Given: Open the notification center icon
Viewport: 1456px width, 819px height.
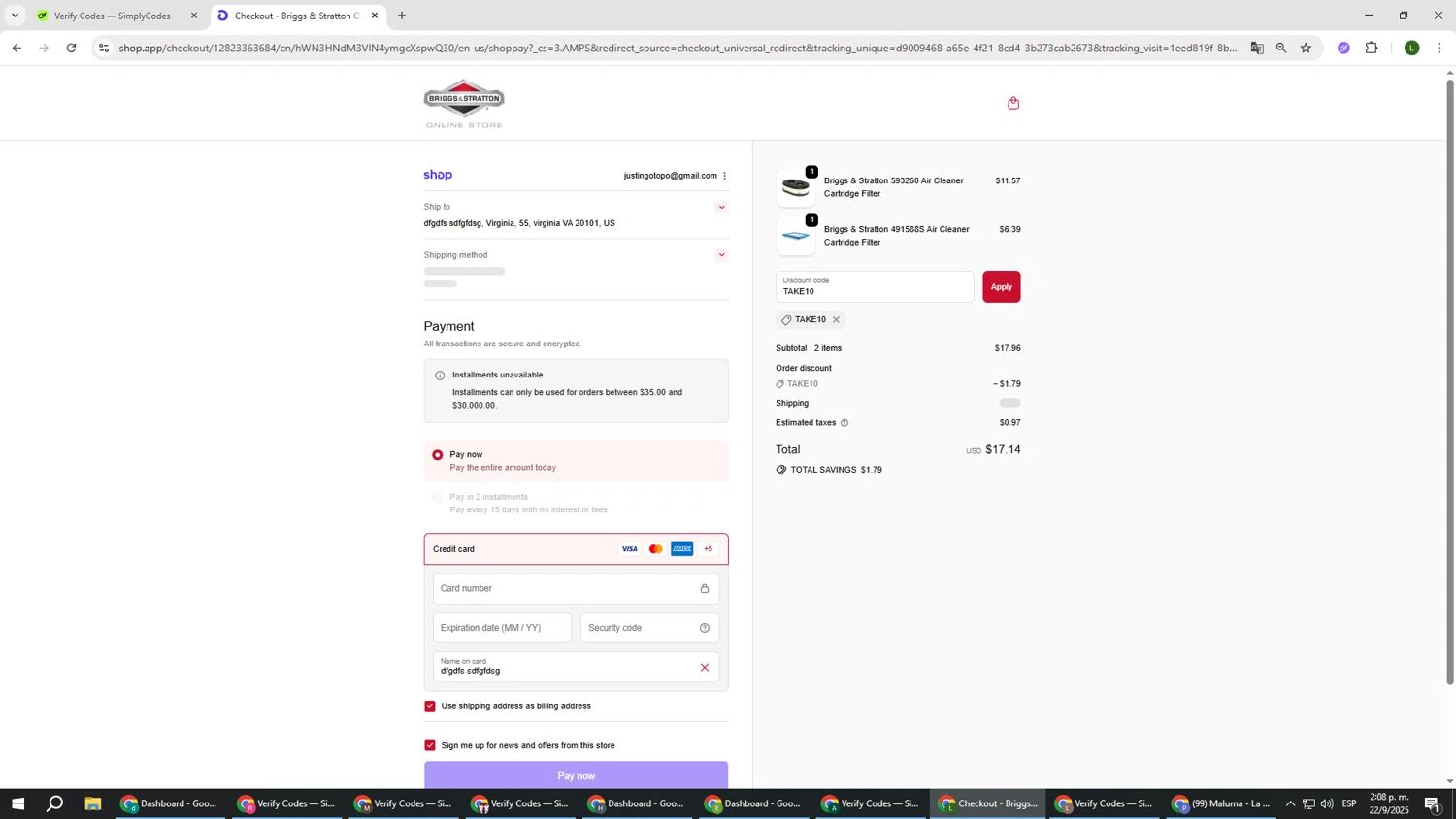Looking at the screenshot, I should click(x=1433, y=803).
